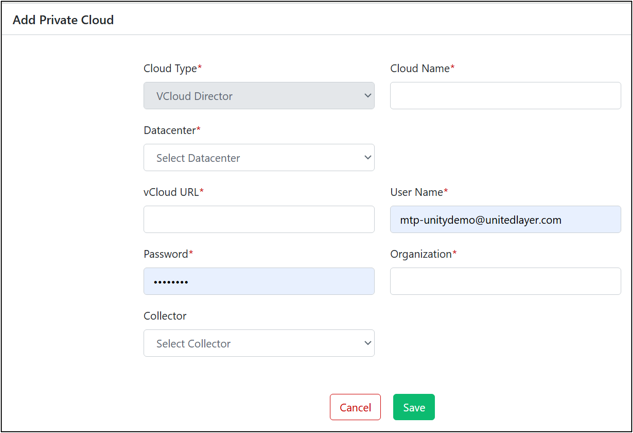Click the Collector label
The height and width of the screenshot is (433, 633).
click(165, 316)
